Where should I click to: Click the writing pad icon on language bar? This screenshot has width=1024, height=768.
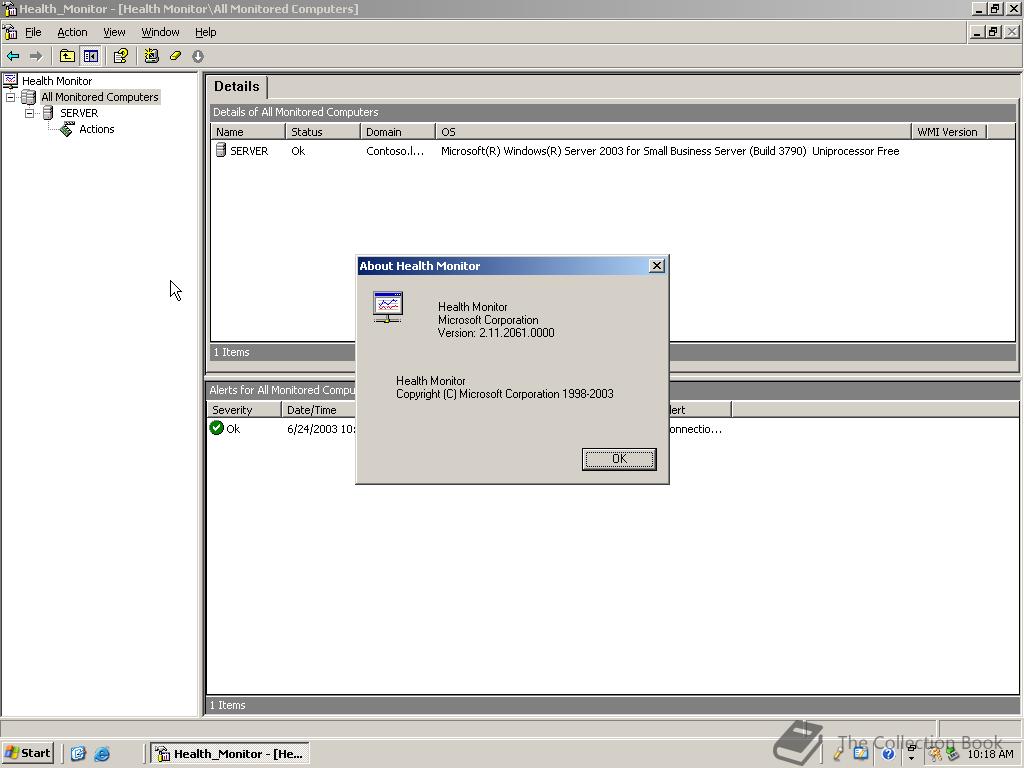[861, 754]
